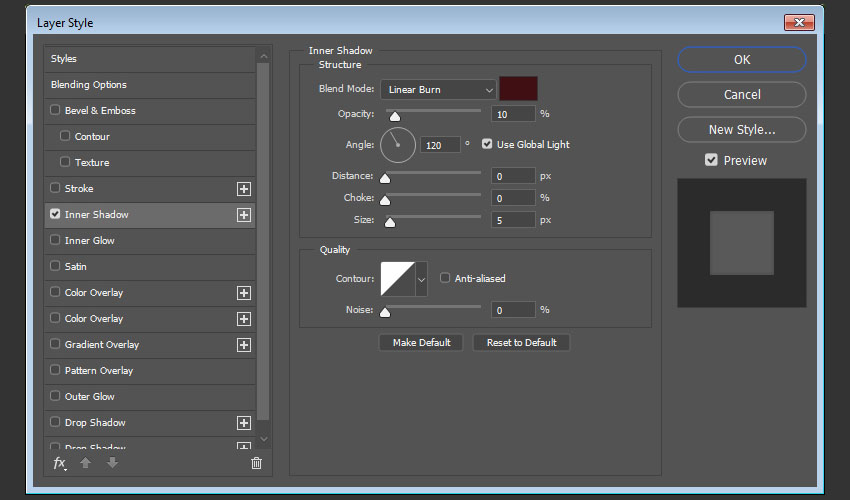Set angle using the circular angle dial
Screen dimensions: 850x500
click(x=398, y=145)
